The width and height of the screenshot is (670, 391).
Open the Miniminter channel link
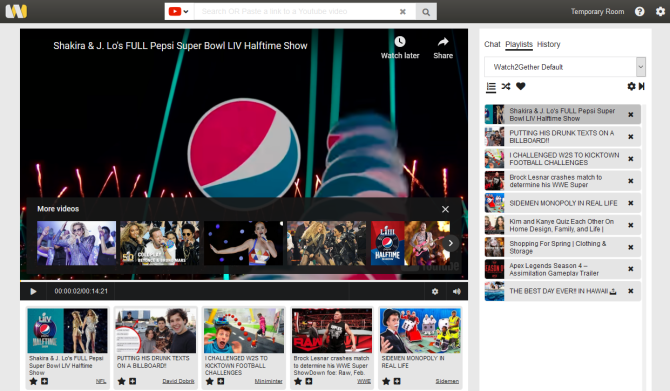click(x=268, y=381)
